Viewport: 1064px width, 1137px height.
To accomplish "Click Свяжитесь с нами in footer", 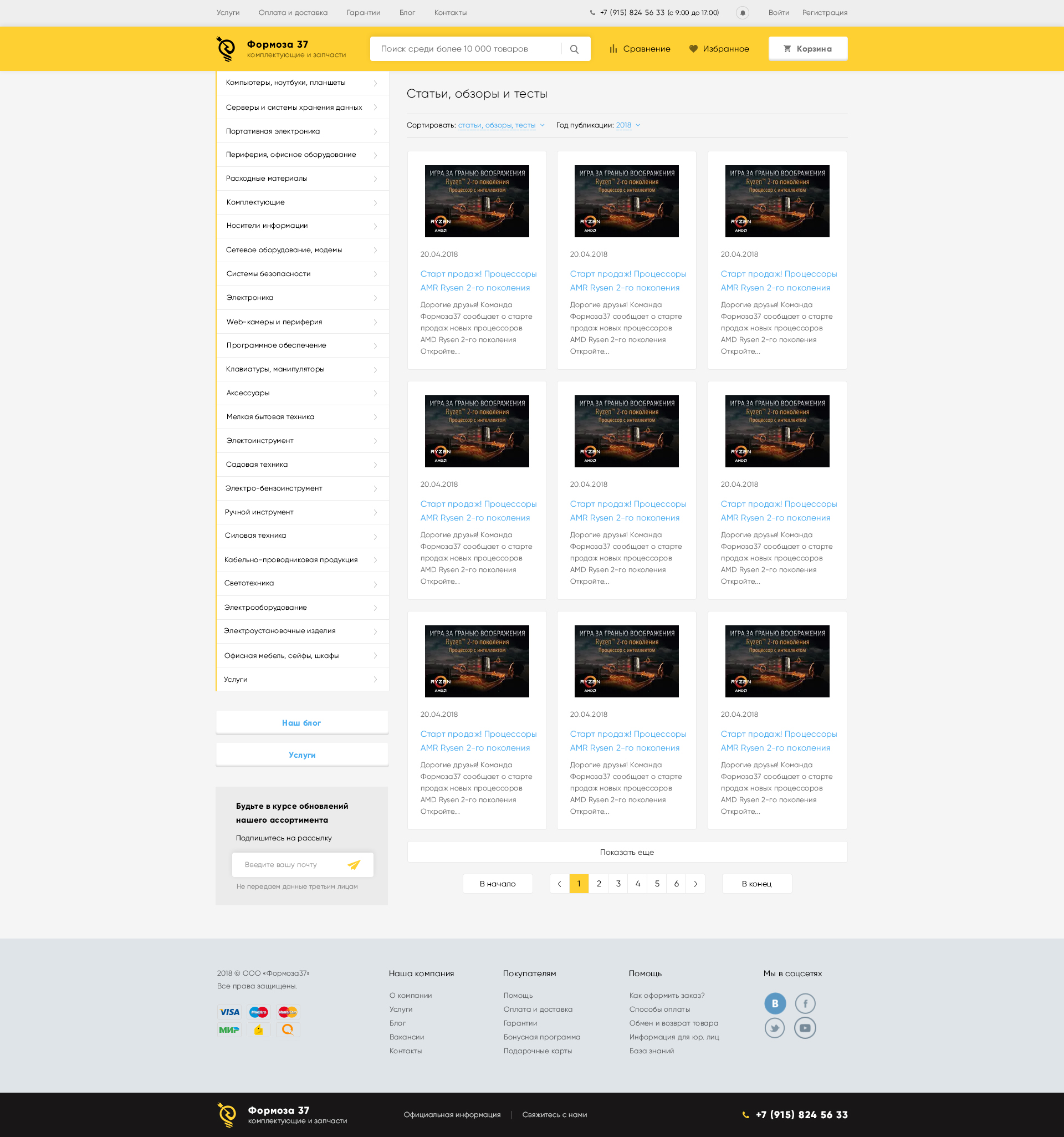I will pos(555,1115).
